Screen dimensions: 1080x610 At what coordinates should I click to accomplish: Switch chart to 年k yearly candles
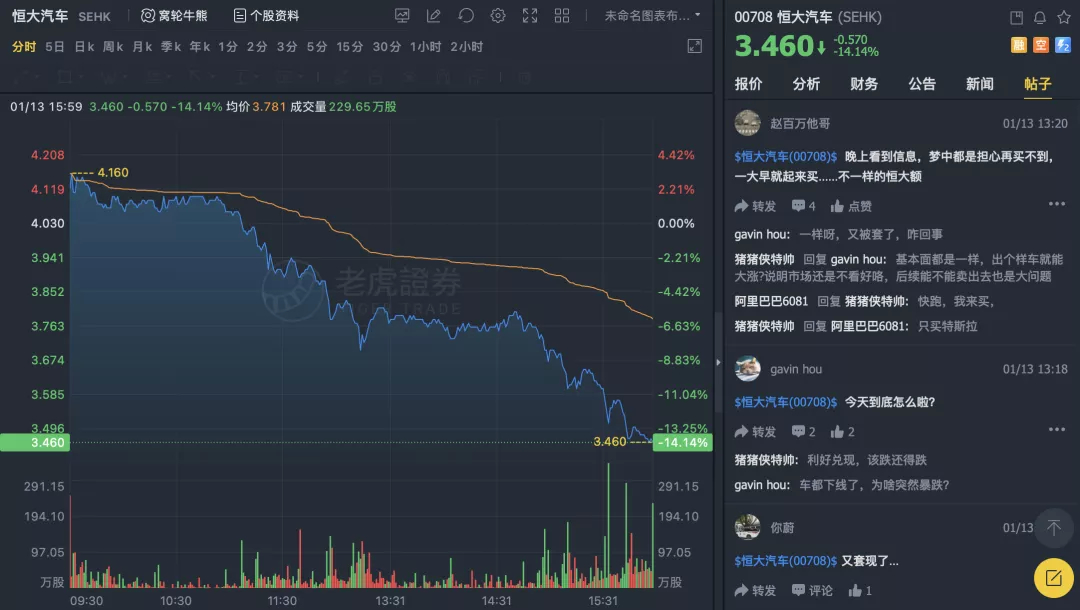pos(200,47)
